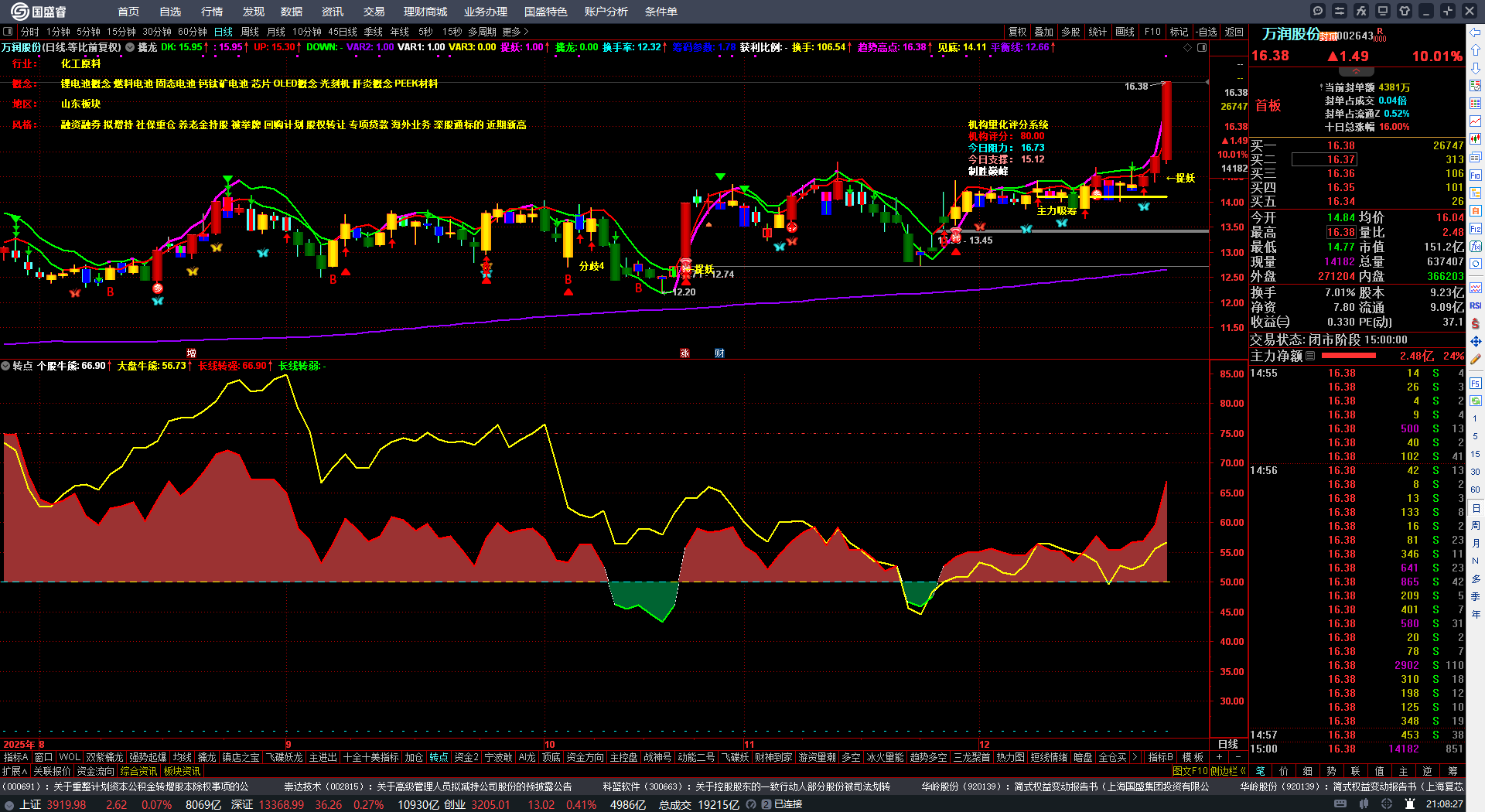Click the F10 button in chart toolbar
The image size is (1485, 812).
coord(1152,32)
